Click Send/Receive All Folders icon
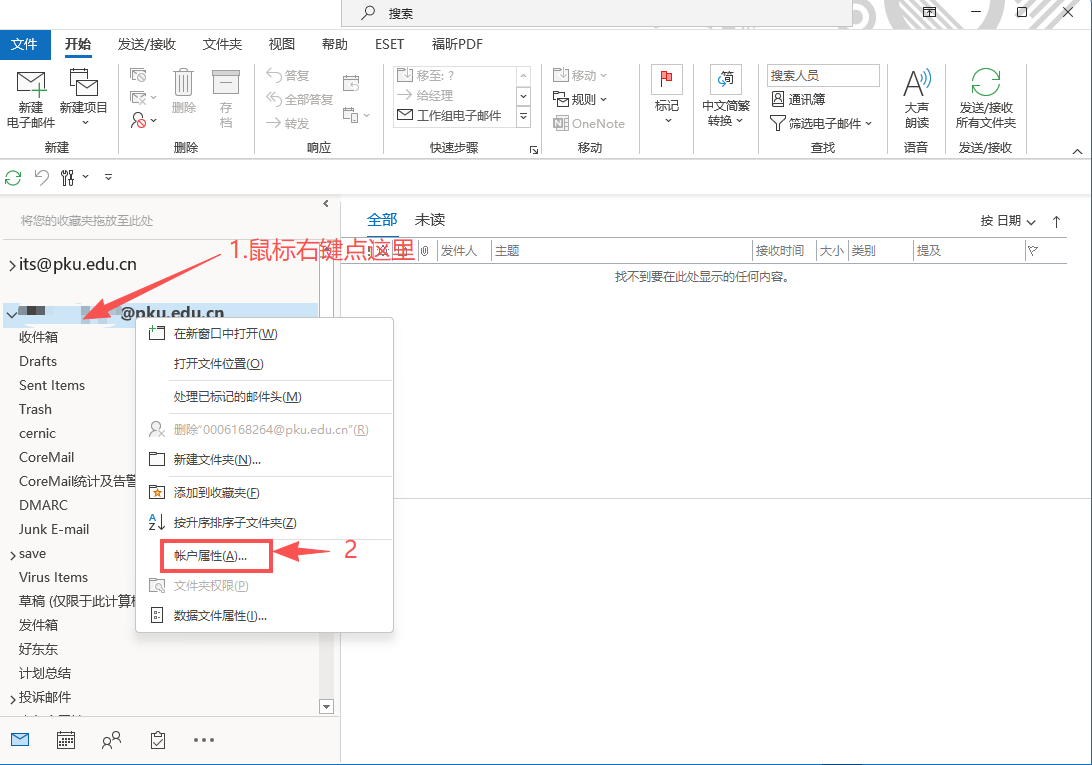The height and width of the screenshot is (765, 1092). (985, 84)
